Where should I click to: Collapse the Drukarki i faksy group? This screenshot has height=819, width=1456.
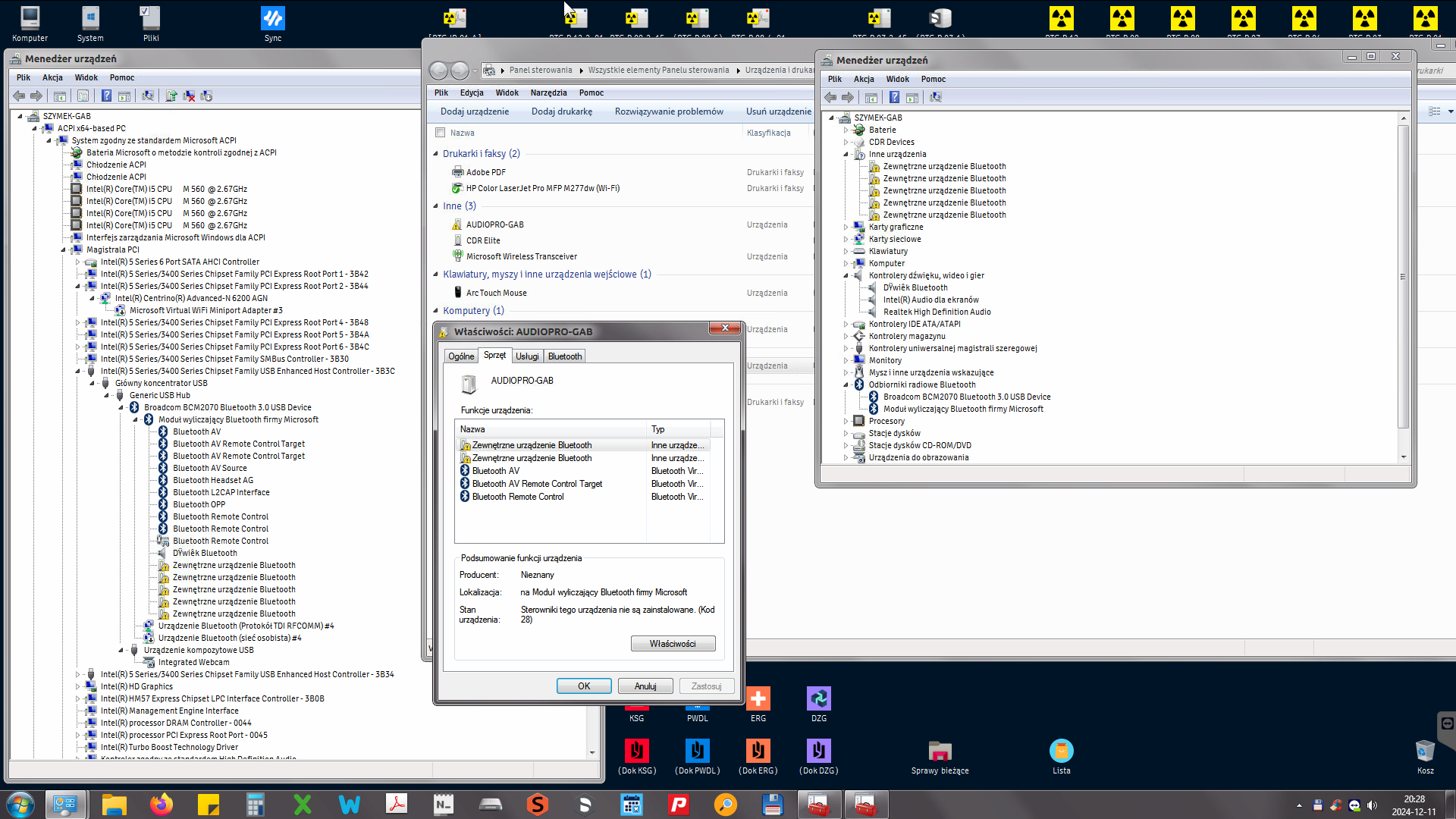[436, 154]
